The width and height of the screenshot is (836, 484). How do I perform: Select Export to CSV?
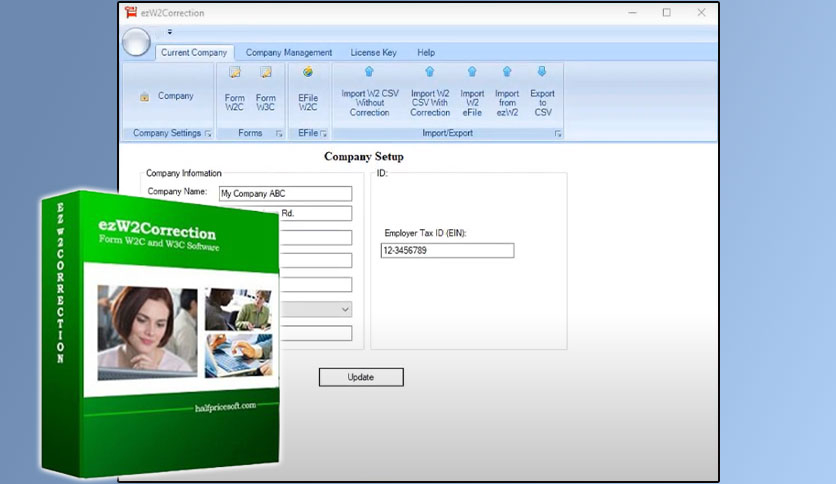(x=542, y=92)
